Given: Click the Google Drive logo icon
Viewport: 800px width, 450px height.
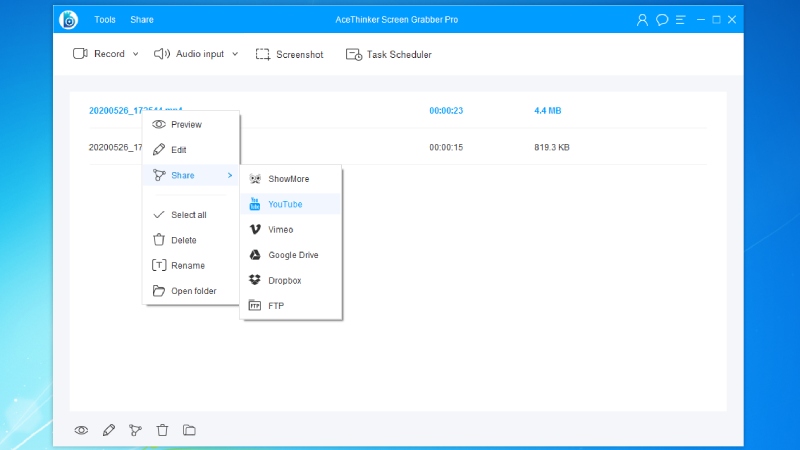Looking at the screenshot, I should 255,255.
